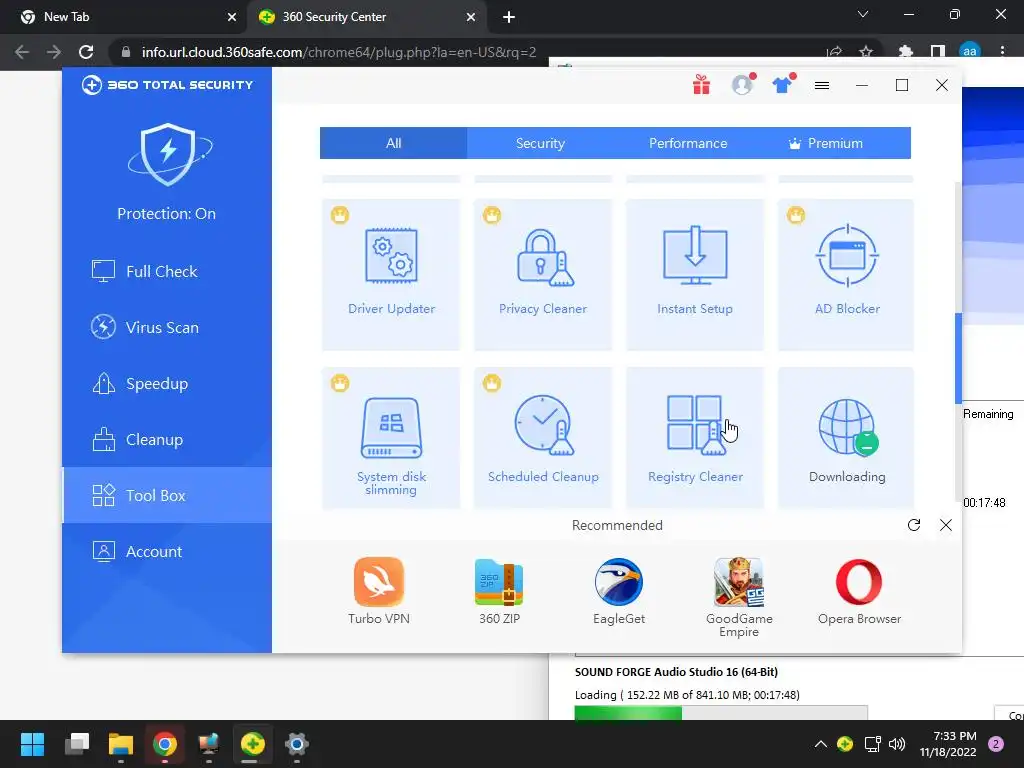Open the Instant Setup tool
1024x768 pixels.
[x=695, y=274]
